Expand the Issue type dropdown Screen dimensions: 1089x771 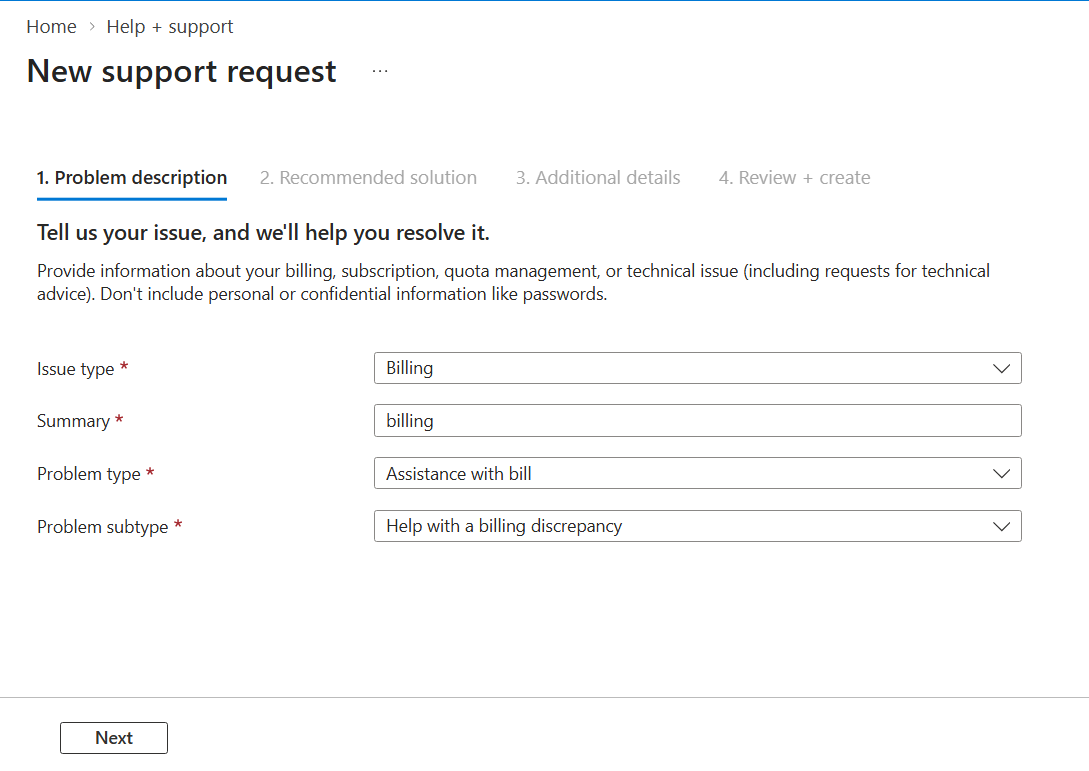point(697,368)
